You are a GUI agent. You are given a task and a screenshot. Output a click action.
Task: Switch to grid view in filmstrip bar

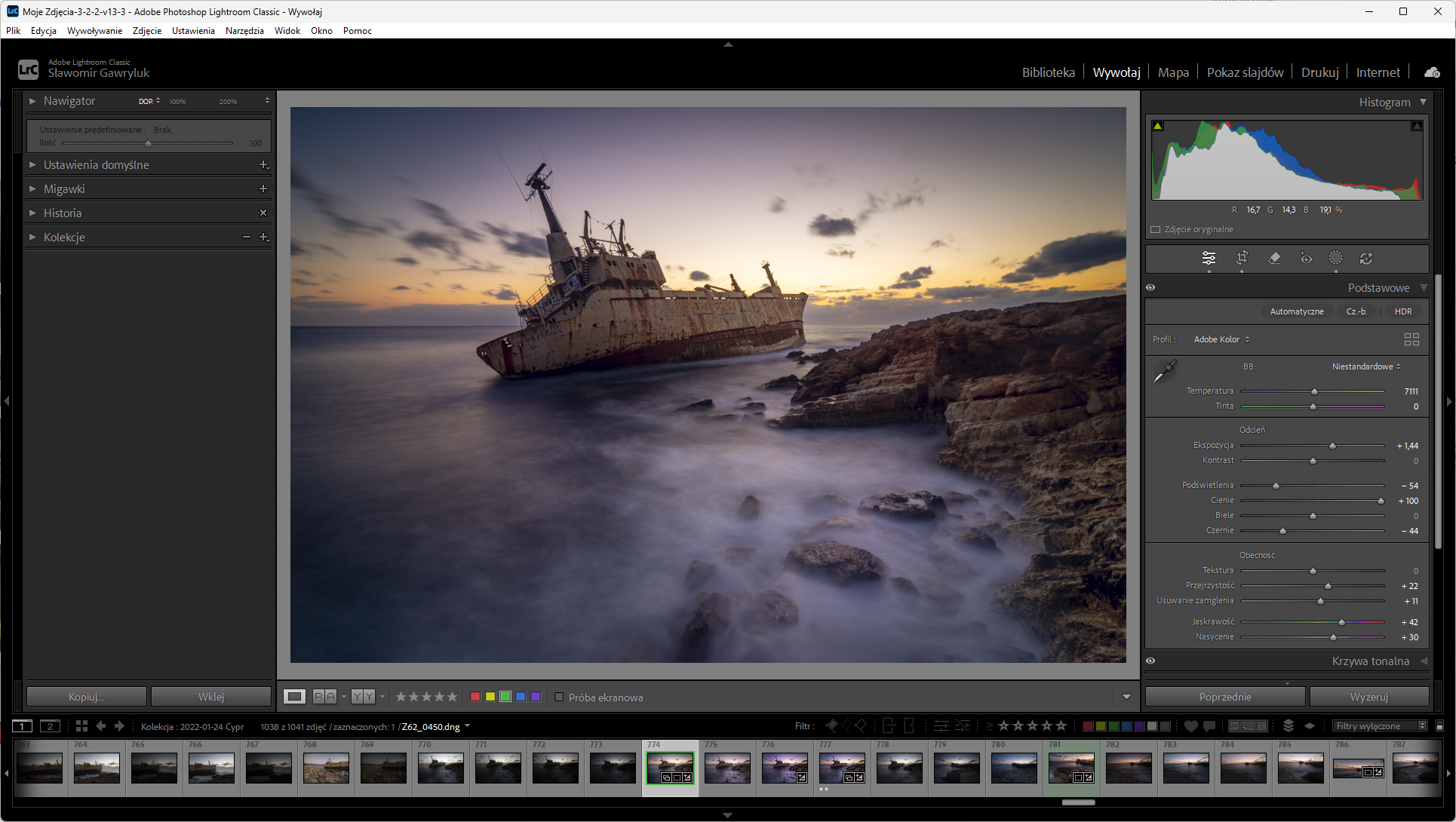click(81, 726)
